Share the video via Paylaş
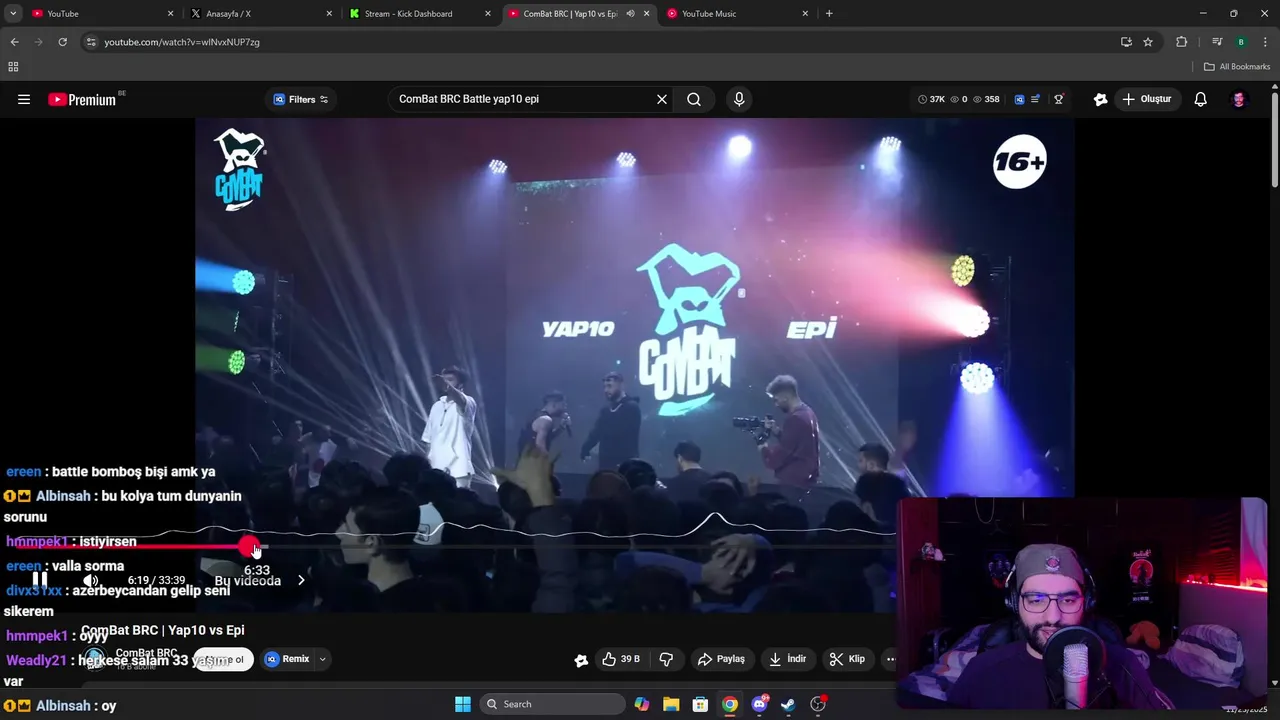The width and height of the screenshot is (1280, 720). click(x=721, y=659)
